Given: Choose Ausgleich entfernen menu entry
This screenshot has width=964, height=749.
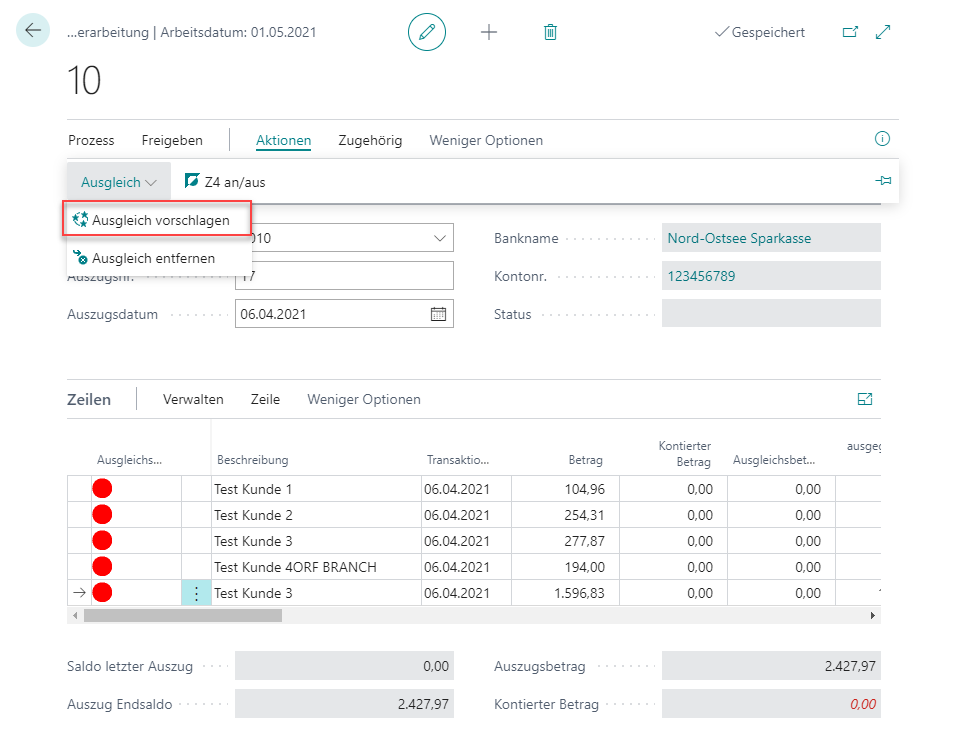Looking at the screenshot, I should (152, 258).
